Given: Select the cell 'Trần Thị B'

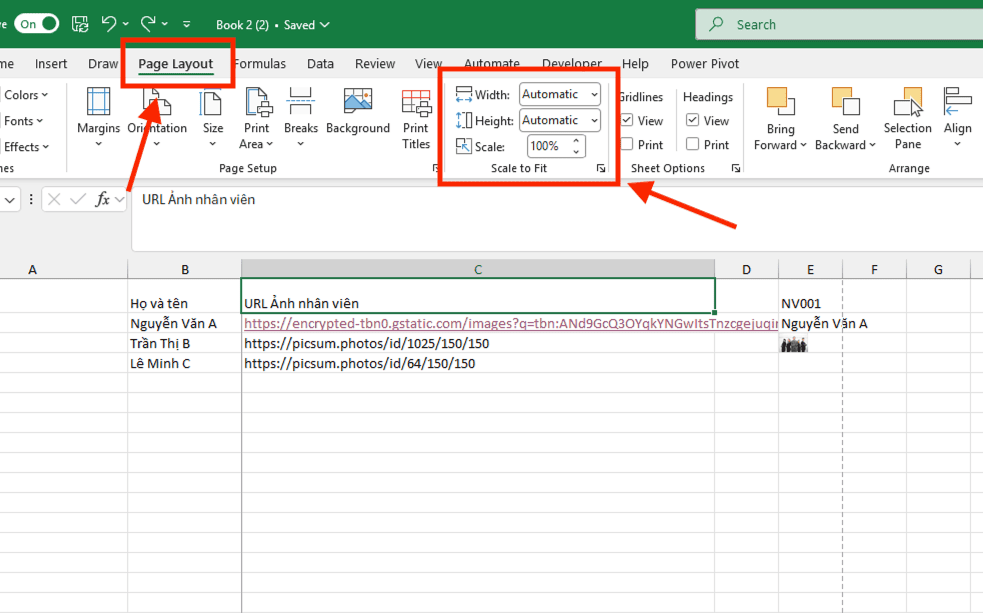Looking at the screenshot, I should (184, 343).
